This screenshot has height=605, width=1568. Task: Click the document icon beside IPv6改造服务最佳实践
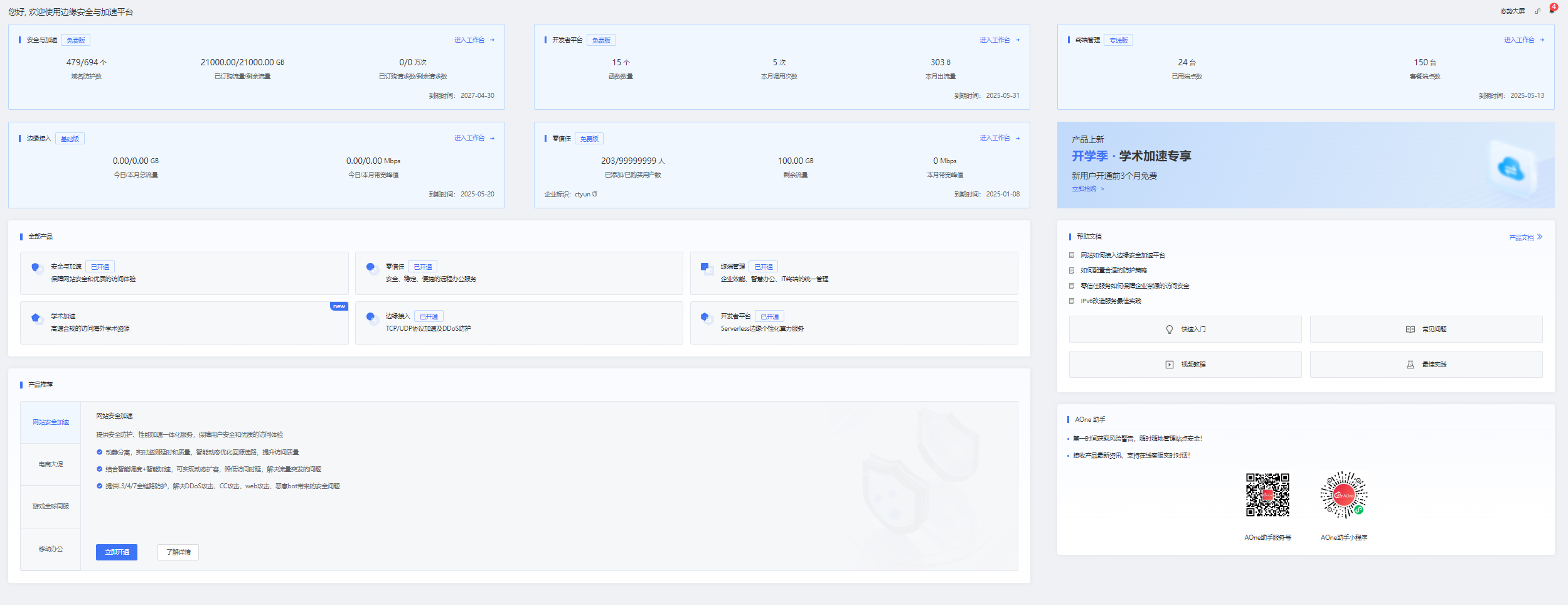click(x=1072, y=301)
